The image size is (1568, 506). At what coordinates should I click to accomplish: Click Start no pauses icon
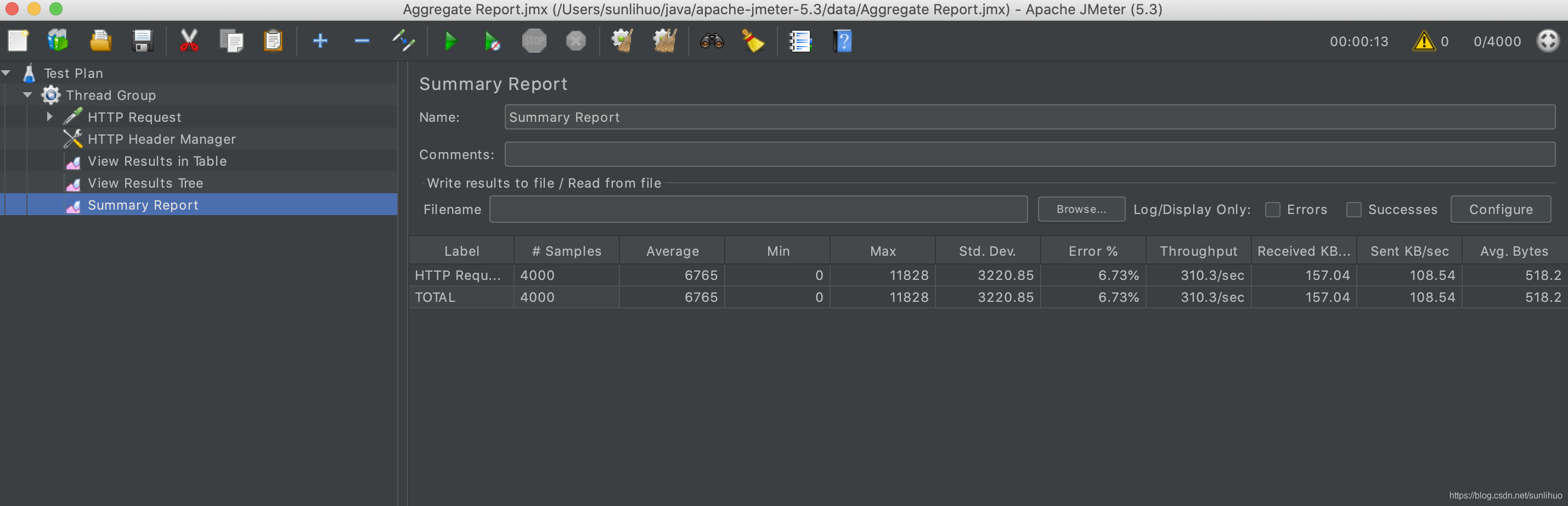(x=492, y=41)
